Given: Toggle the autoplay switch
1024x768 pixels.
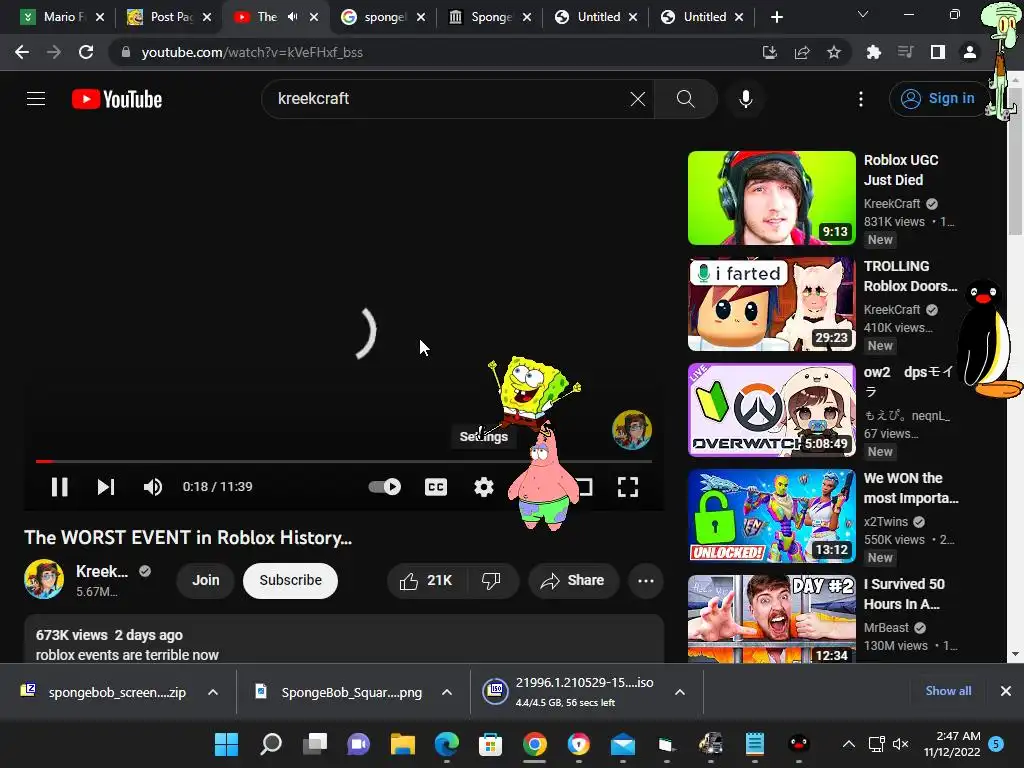Looking at the screenshot, I should point(385,487).
